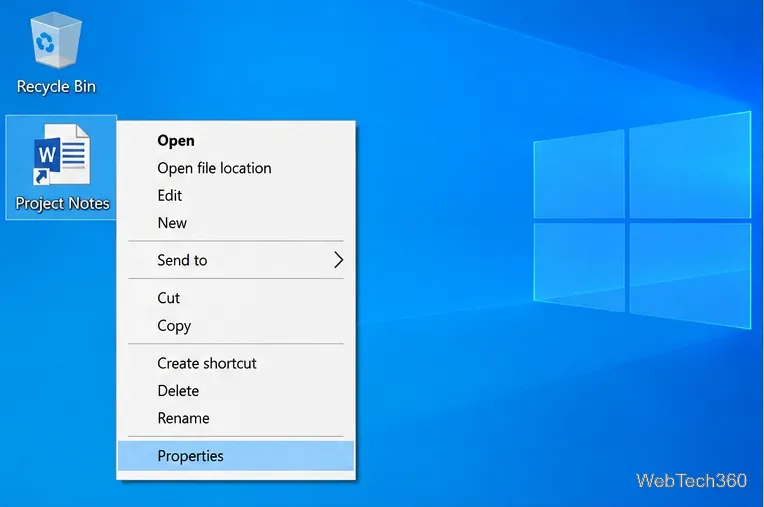Choose Delete from the context menu
764x507 pixels.
coord(236,391)
